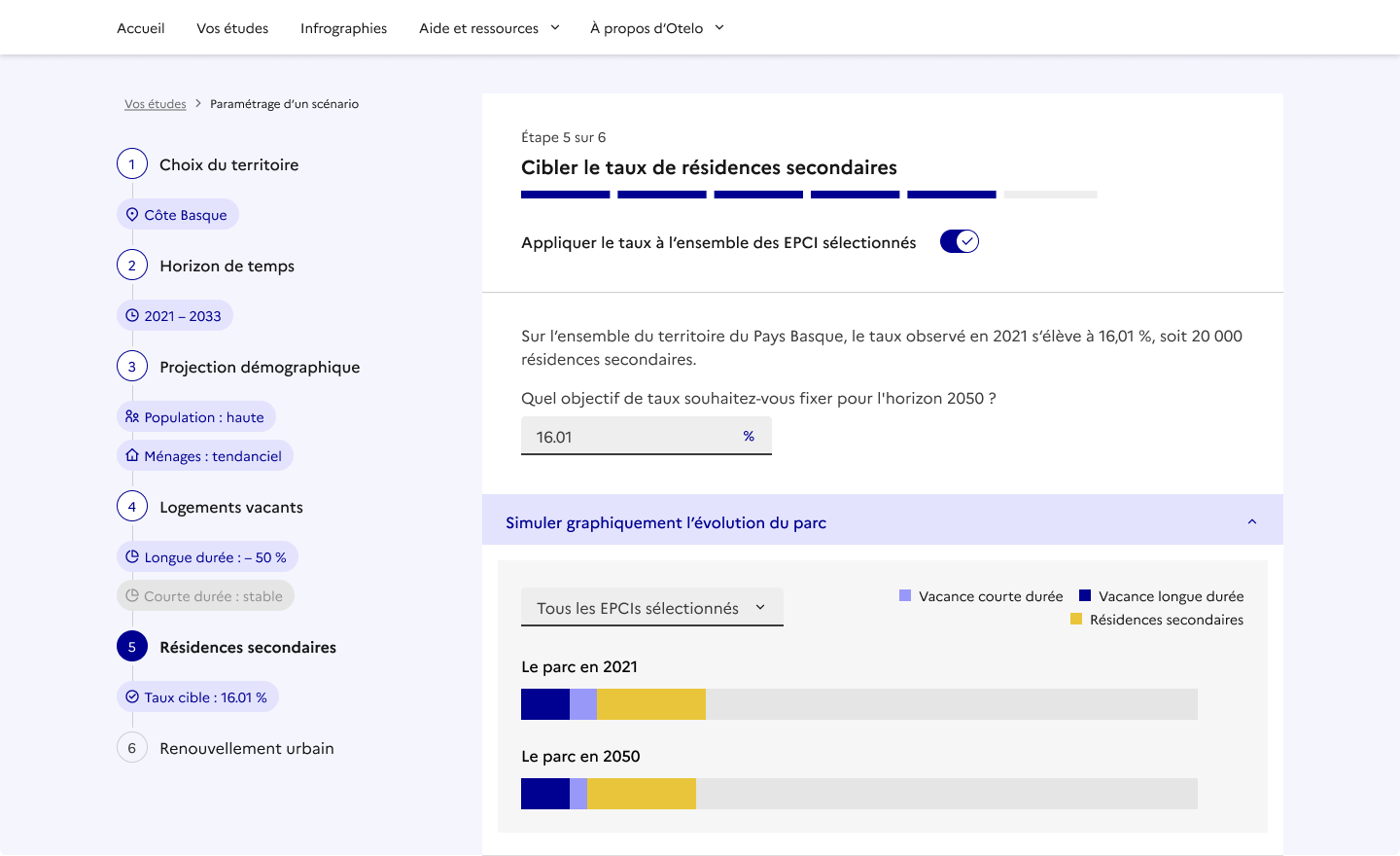Go to the Accueil page
This screenshot has height=856, width=1400.
[141, 28]
